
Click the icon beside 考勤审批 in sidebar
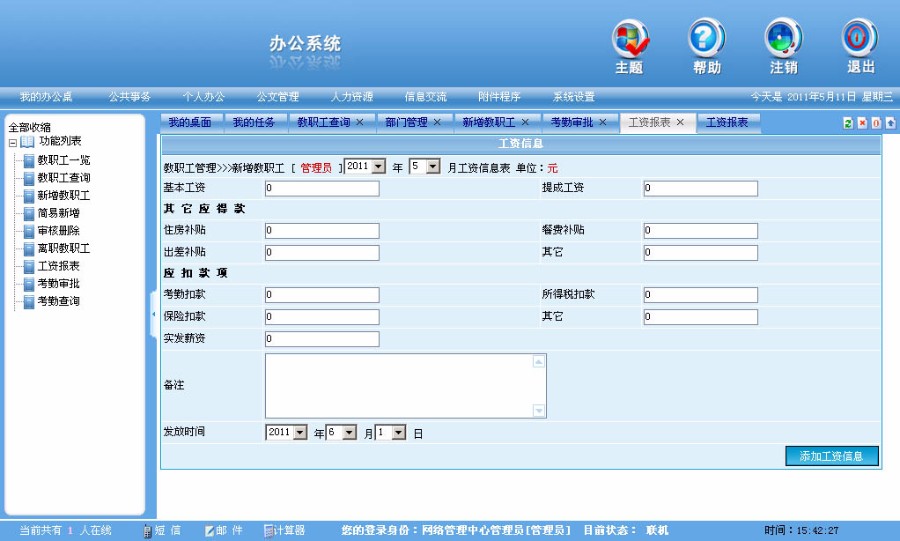(29, 285)
